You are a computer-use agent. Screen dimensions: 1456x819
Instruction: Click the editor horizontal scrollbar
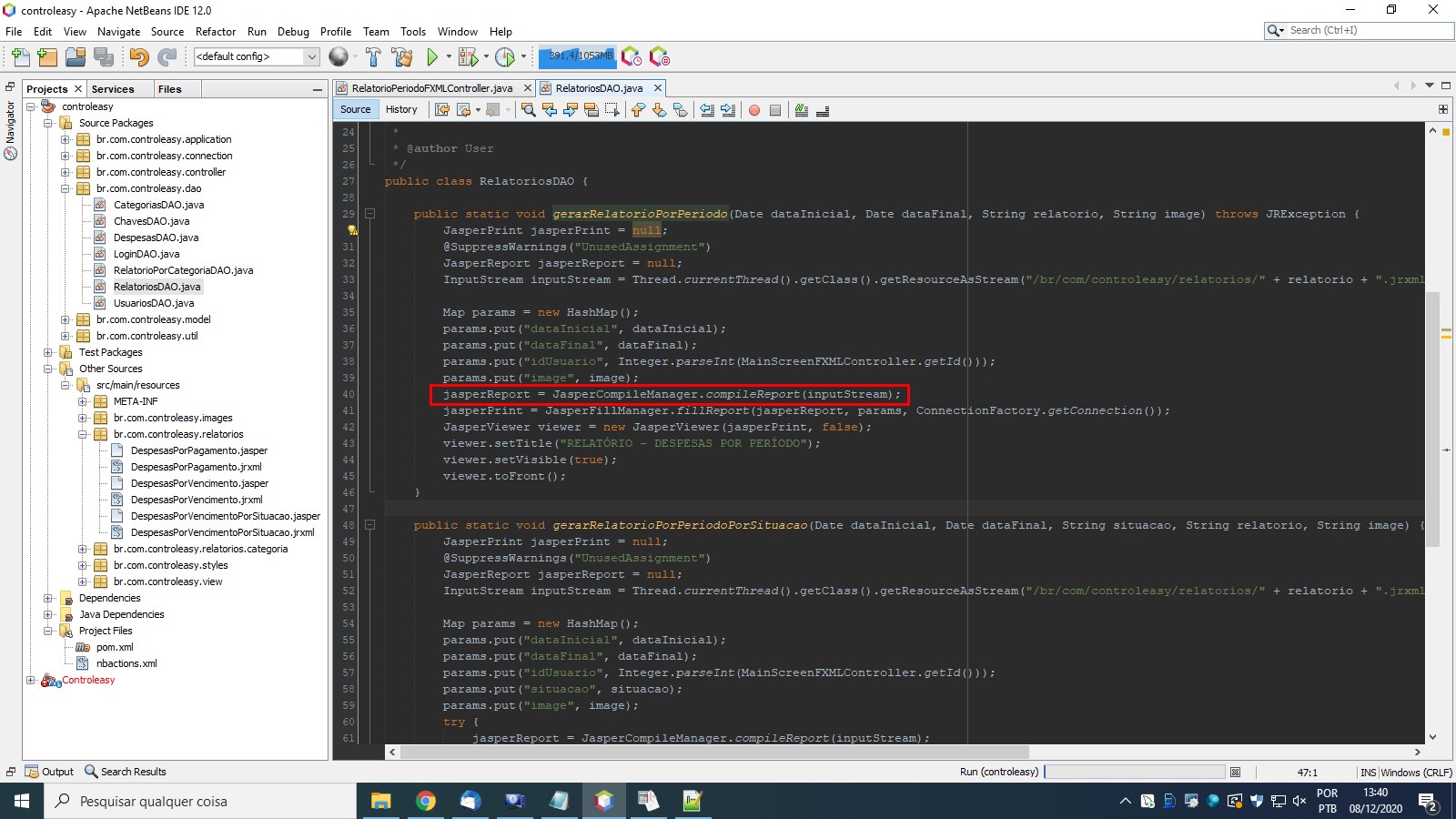click(x=714, y=753)
